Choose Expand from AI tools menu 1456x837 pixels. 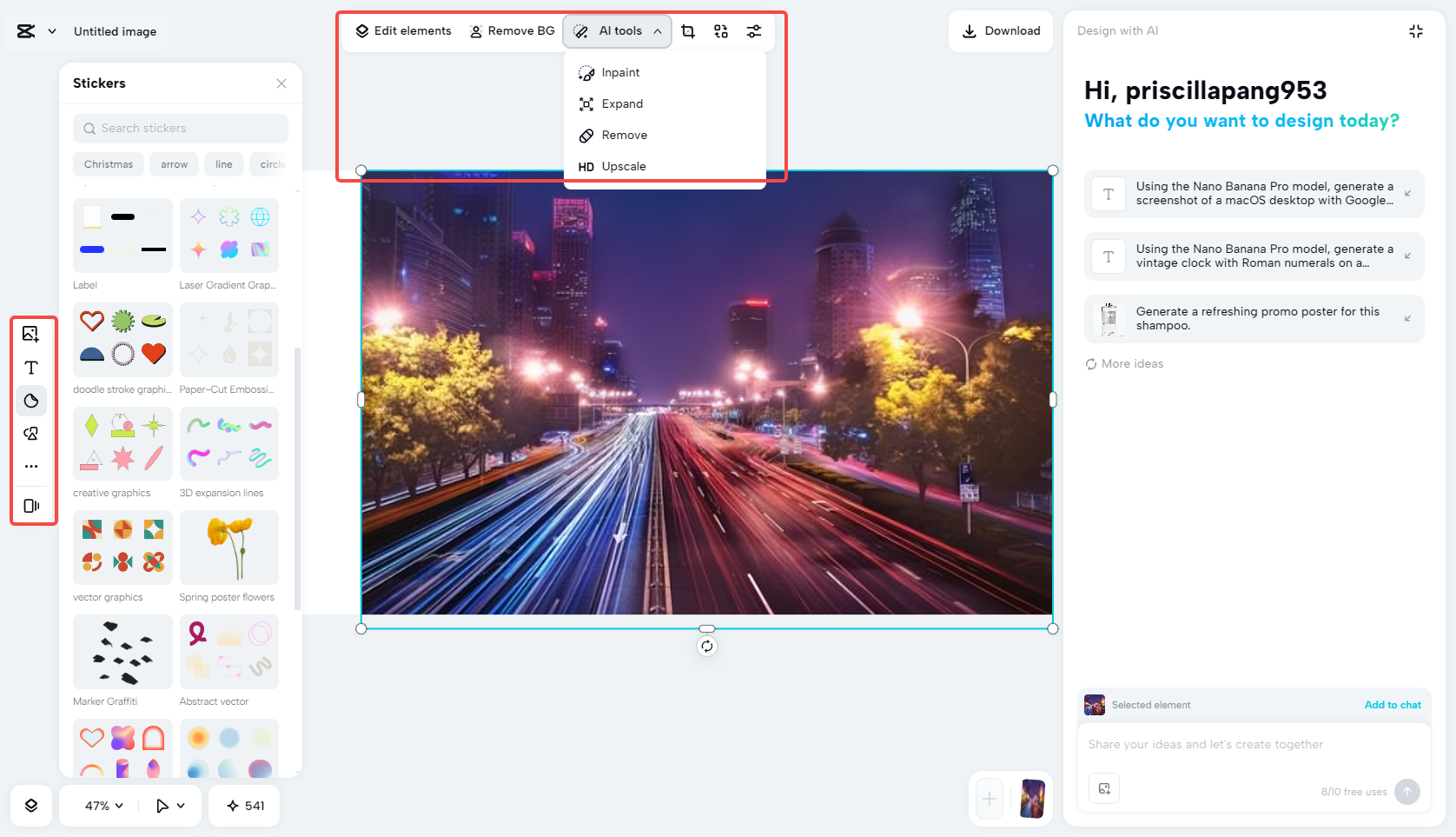665,104
